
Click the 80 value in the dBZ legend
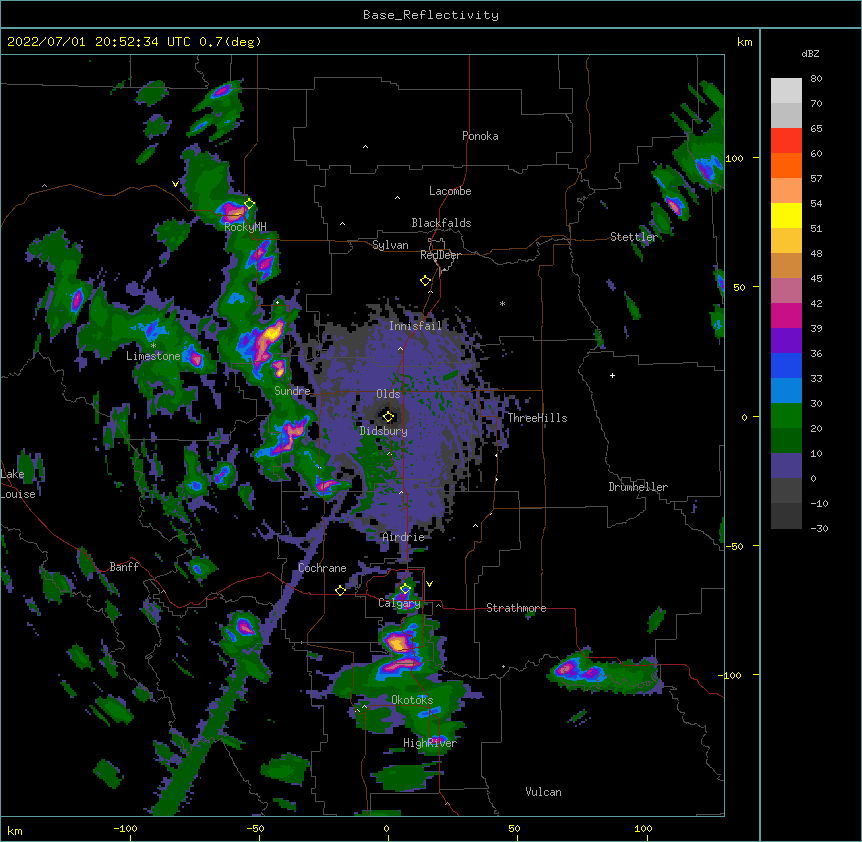pyautogui.click(x=816, y=79)
